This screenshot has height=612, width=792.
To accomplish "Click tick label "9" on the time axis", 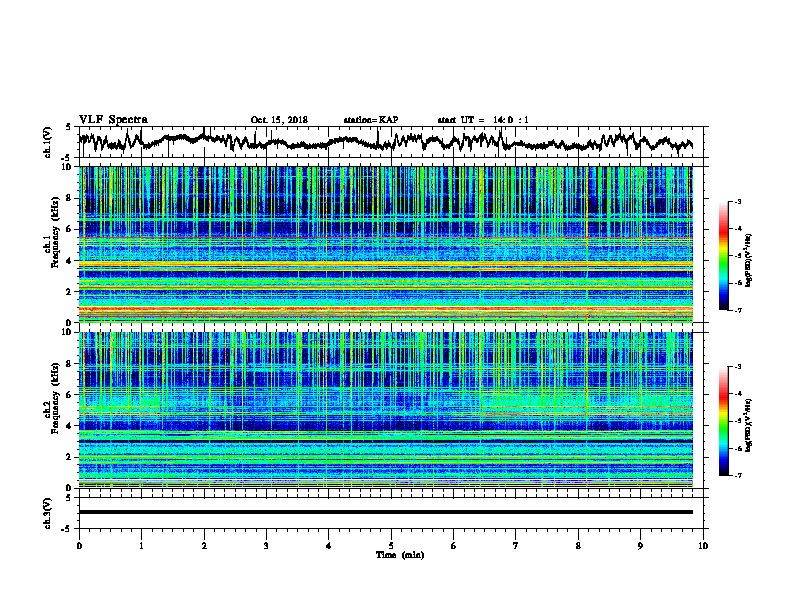I will point(640,546).
